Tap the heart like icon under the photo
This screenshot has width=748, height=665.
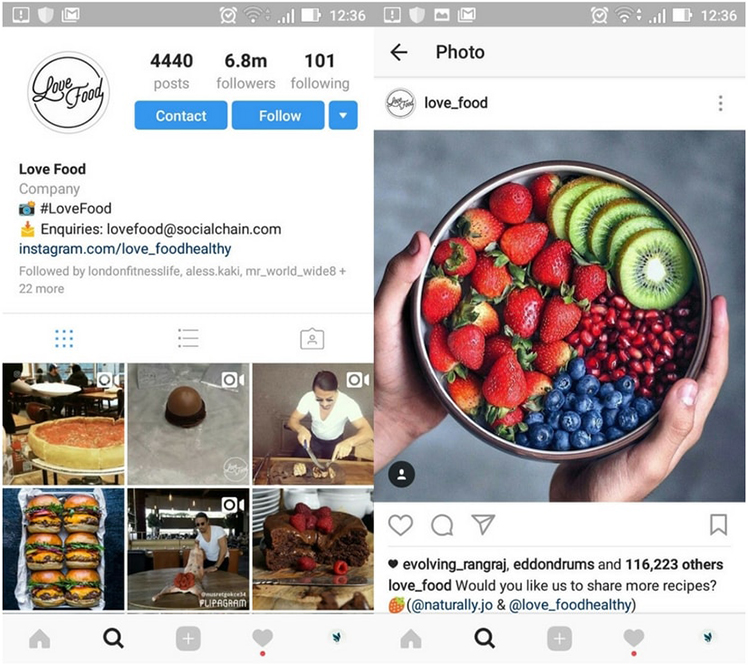tap(400, 525)
